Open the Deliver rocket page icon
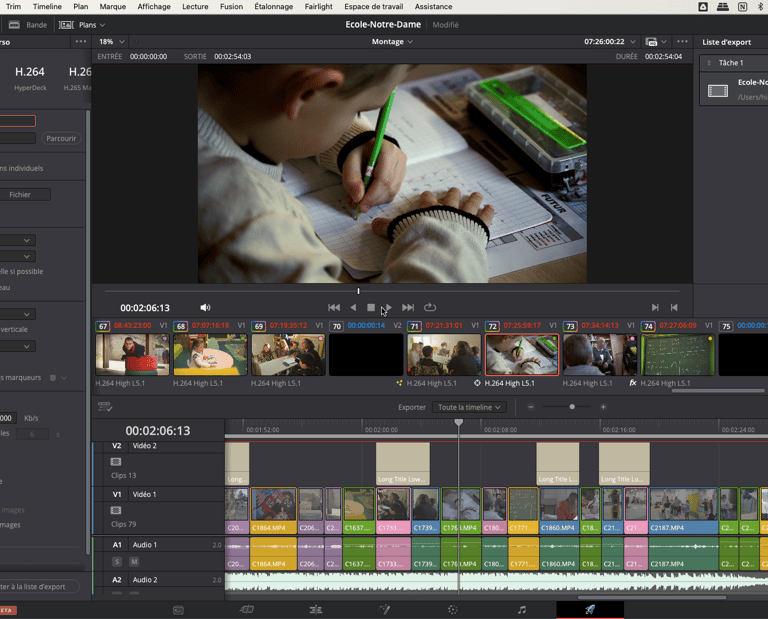 [x=590, y=609]
